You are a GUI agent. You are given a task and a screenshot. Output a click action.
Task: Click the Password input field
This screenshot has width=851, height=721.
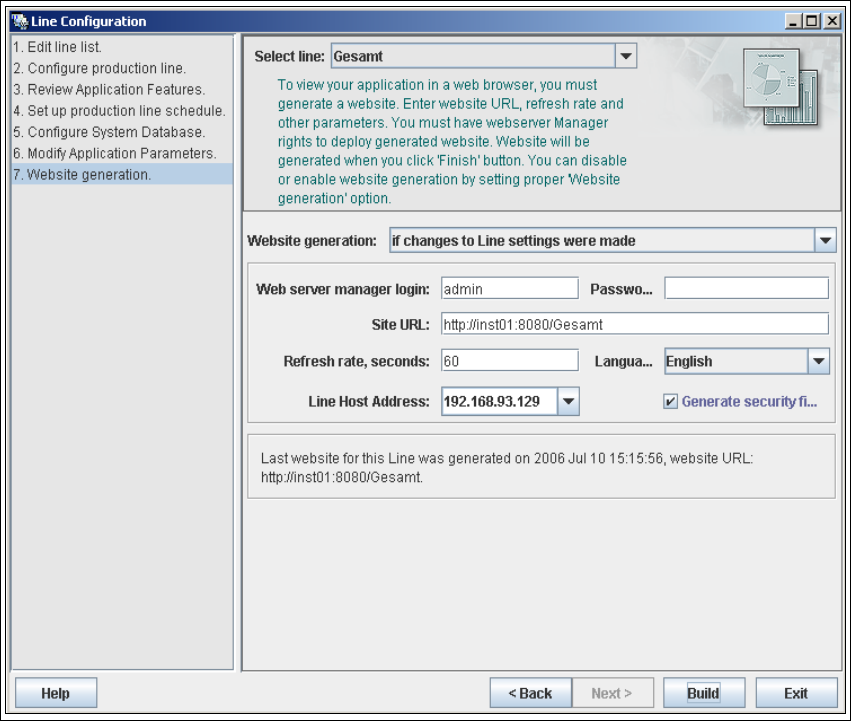(x=746, y=288)
